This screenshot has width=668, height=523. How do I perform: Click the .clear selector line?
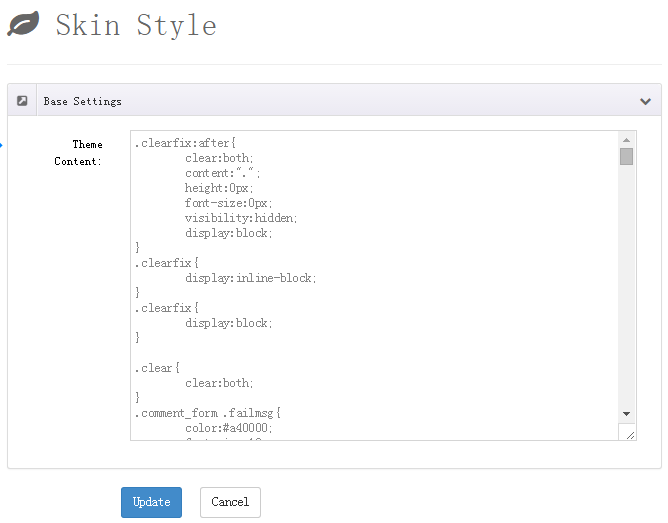coord(157,368)
